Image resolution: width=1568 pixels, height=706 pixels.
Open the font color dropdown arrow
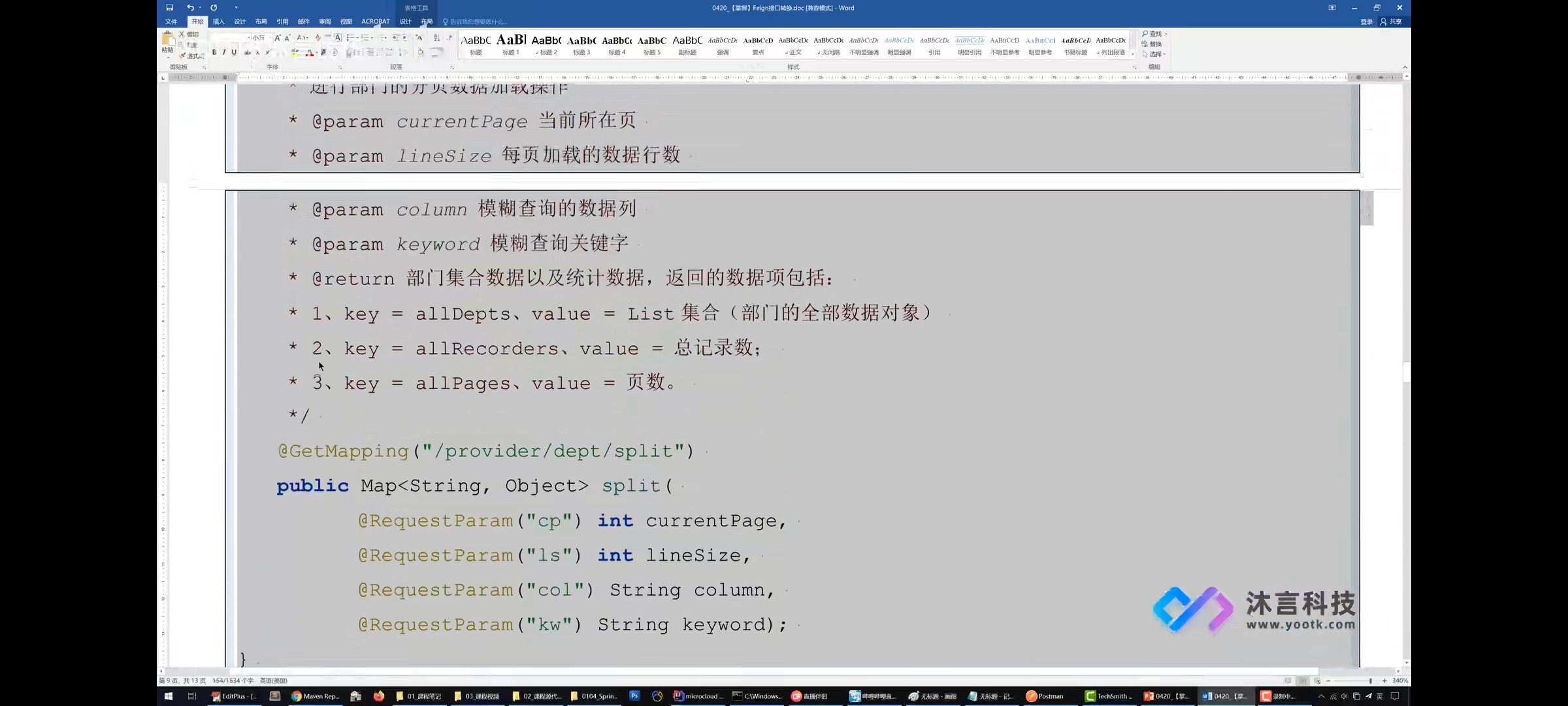pos(317,53)
